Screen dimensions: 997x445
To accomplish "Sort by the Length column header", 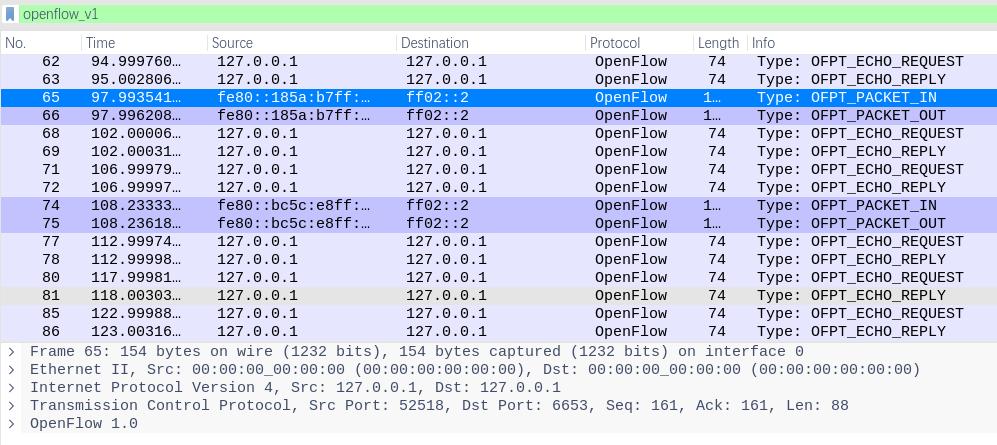I will [x=720, y=43].
